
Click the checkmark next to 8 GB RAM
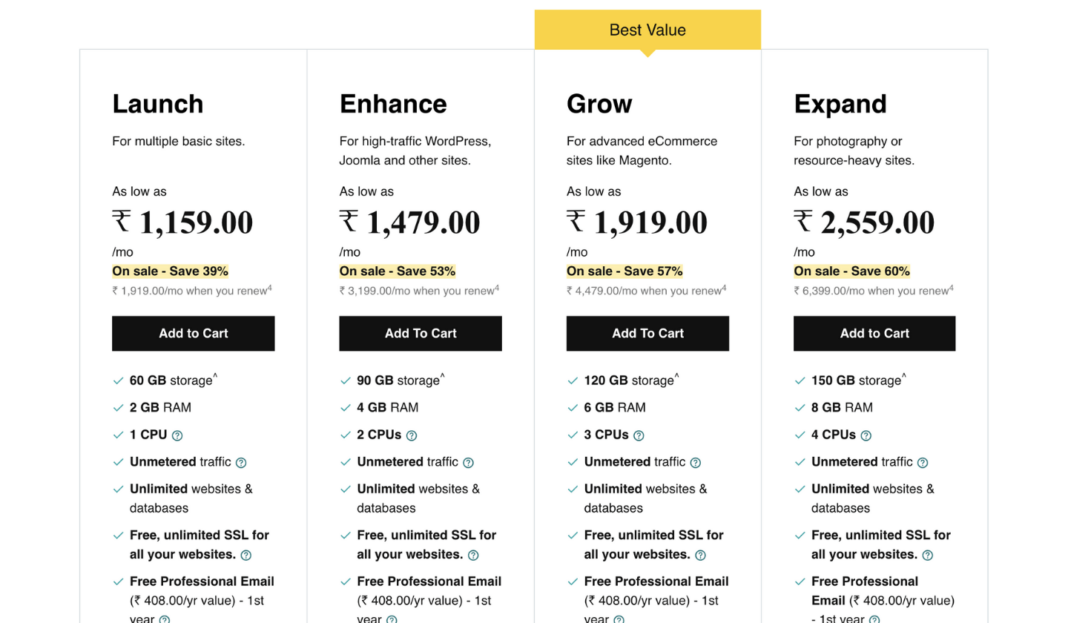click(800, 407)
